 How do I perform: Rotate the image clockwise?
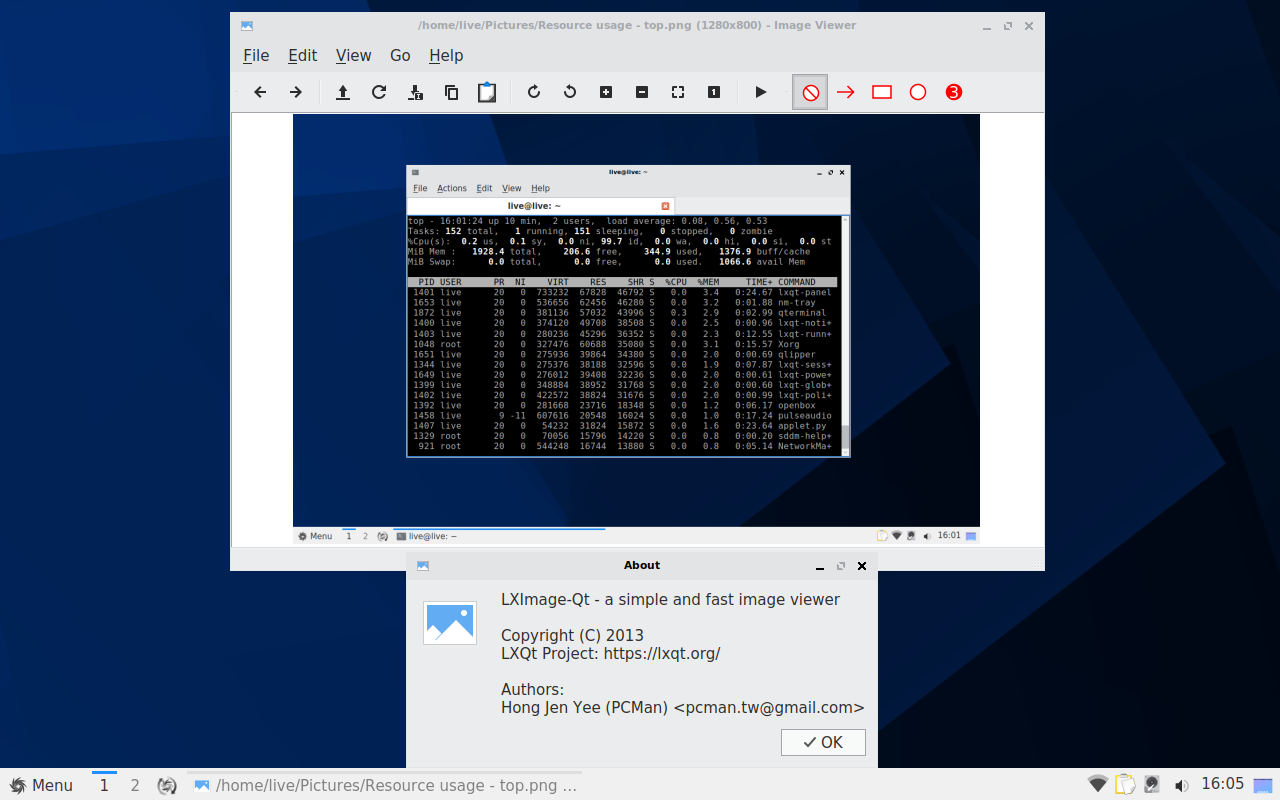coord(533,91)
